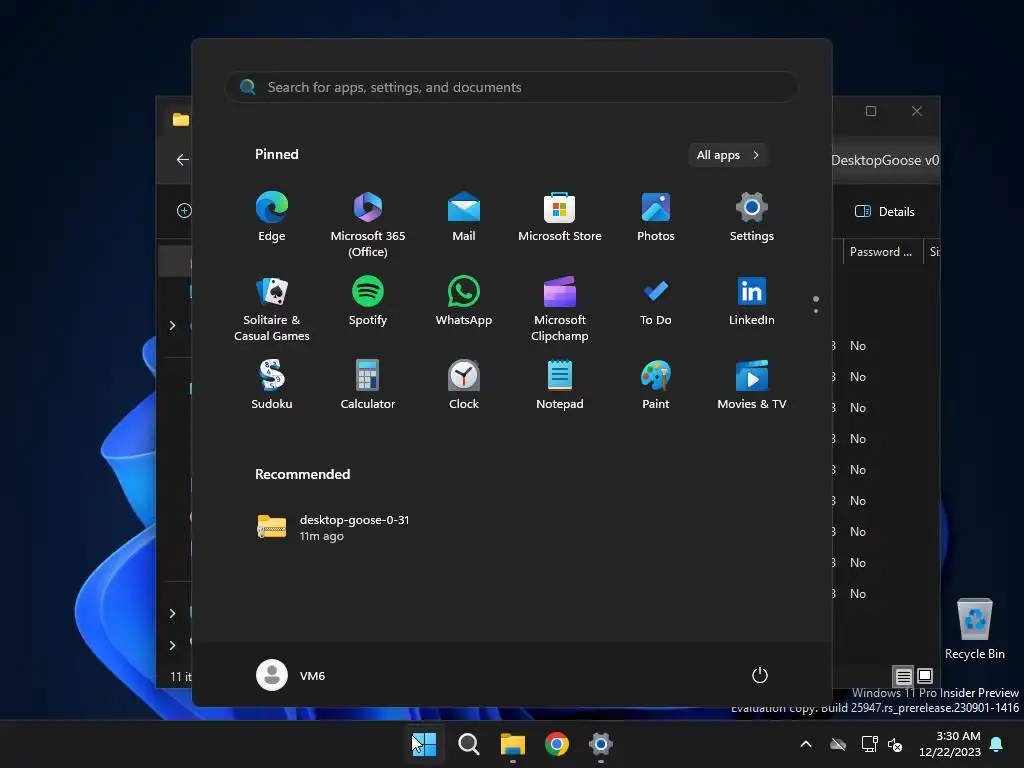Open Spotify

pyautogui.click(x=368, y=301)
